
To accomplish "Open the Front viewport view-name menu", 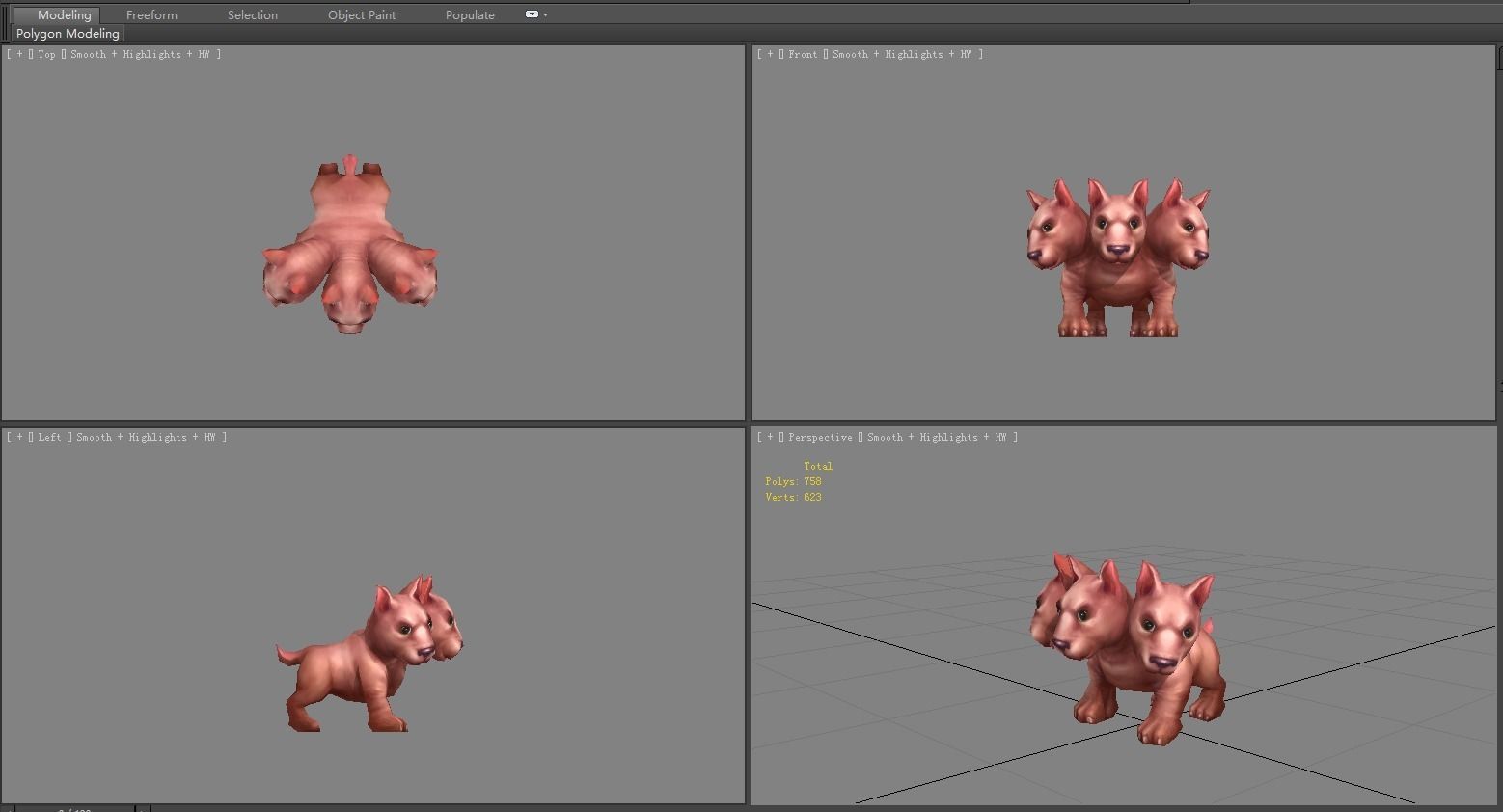I will (x=803, y=54).
